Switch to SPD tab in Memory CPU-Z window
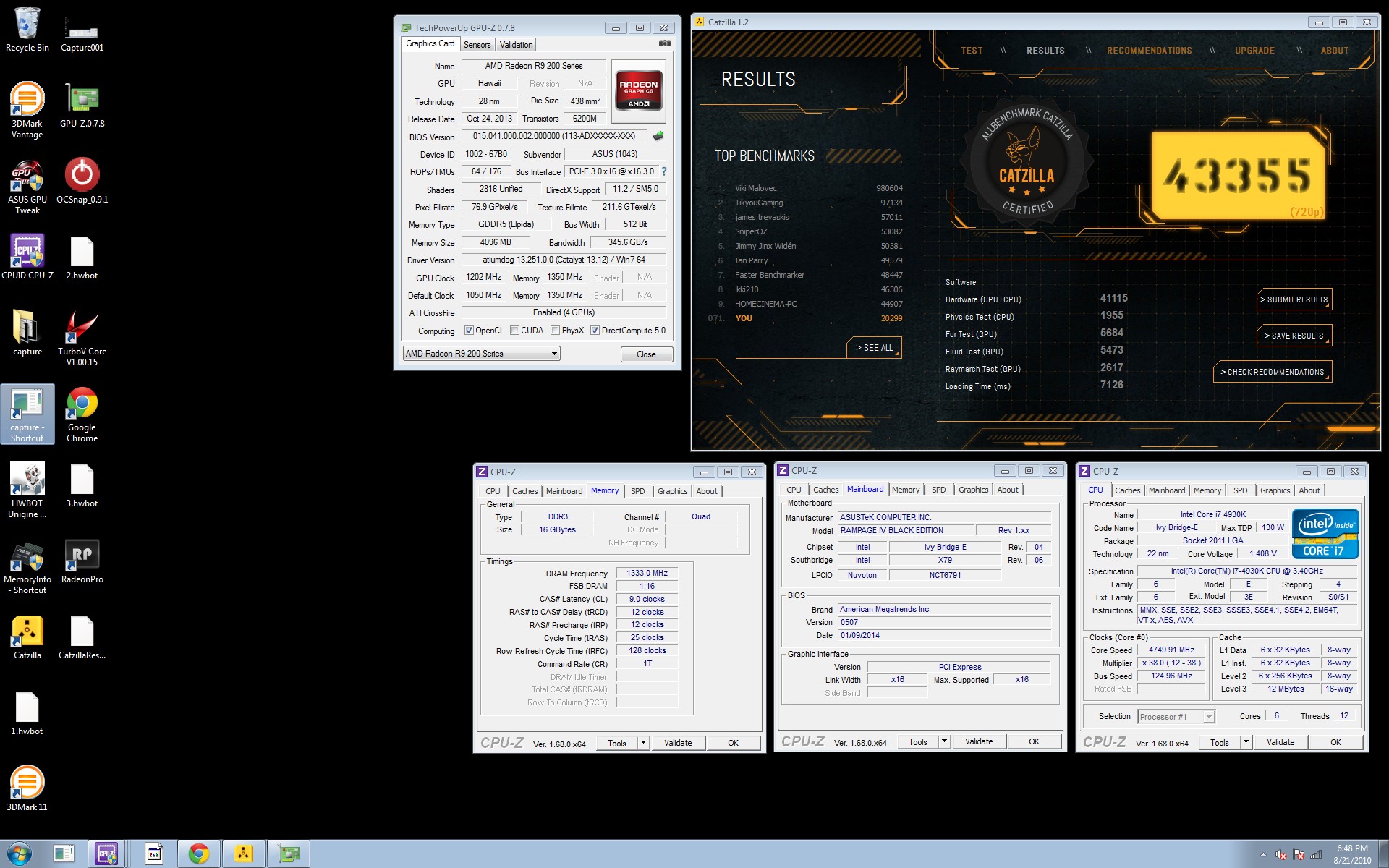The image size is (1389, 868). (x=637, y=491)
